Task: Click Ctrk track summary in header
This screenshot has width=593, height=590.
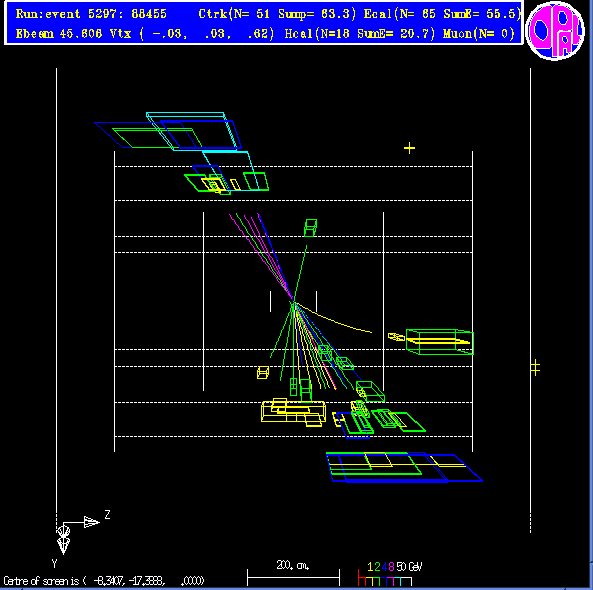Action: coord(277,14)
